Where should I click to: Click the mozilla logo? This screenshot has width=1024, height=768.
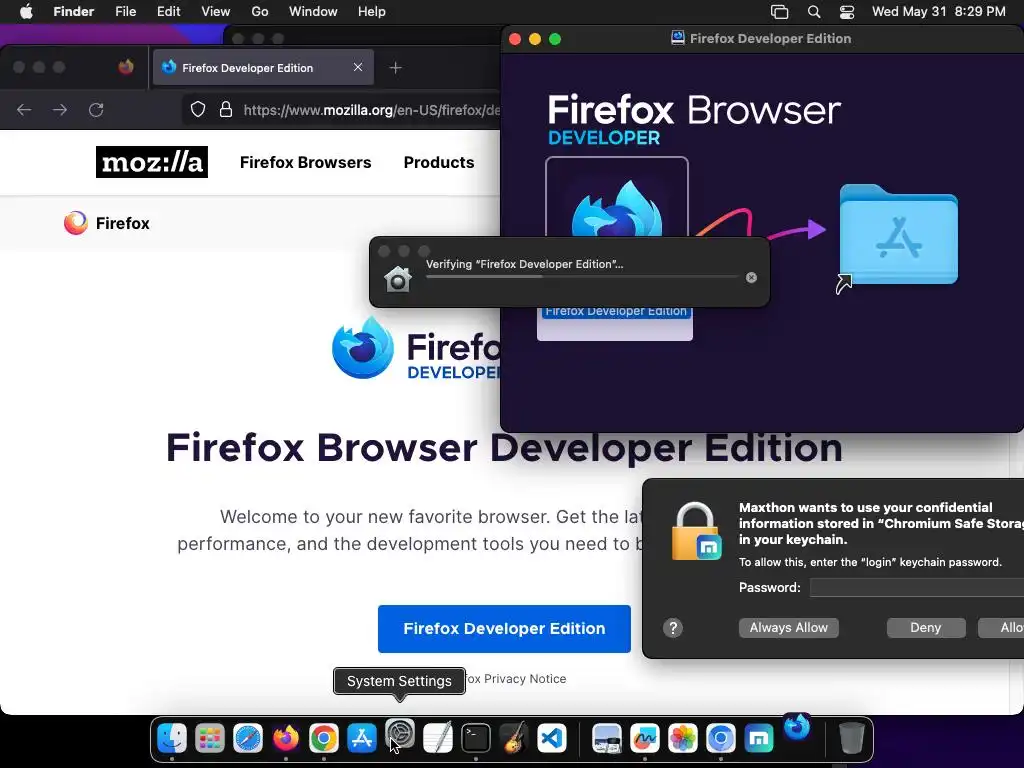point(152,162)
